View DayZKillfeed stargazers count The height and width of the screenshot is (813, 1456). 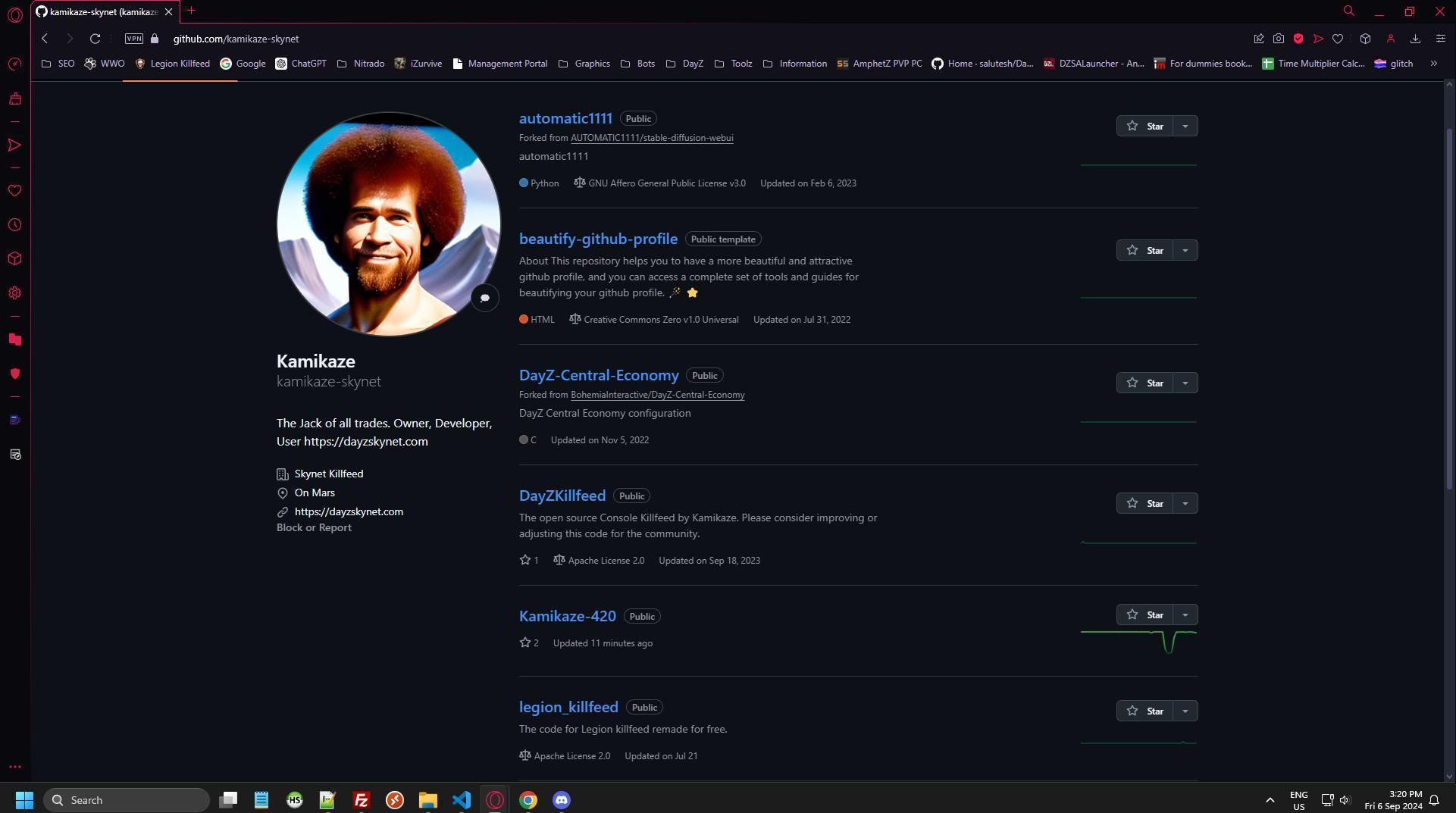[529, 560]
